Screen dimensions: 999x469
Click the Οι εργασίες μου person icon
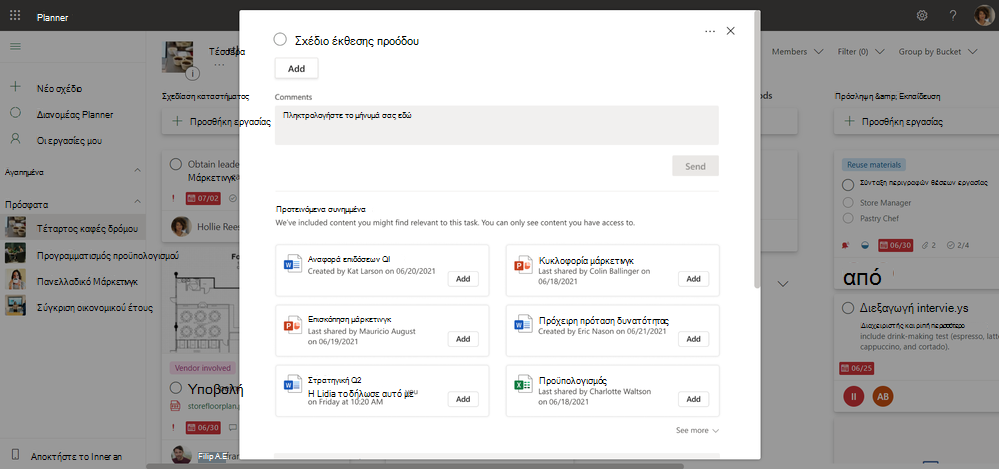tap(16, 140)
